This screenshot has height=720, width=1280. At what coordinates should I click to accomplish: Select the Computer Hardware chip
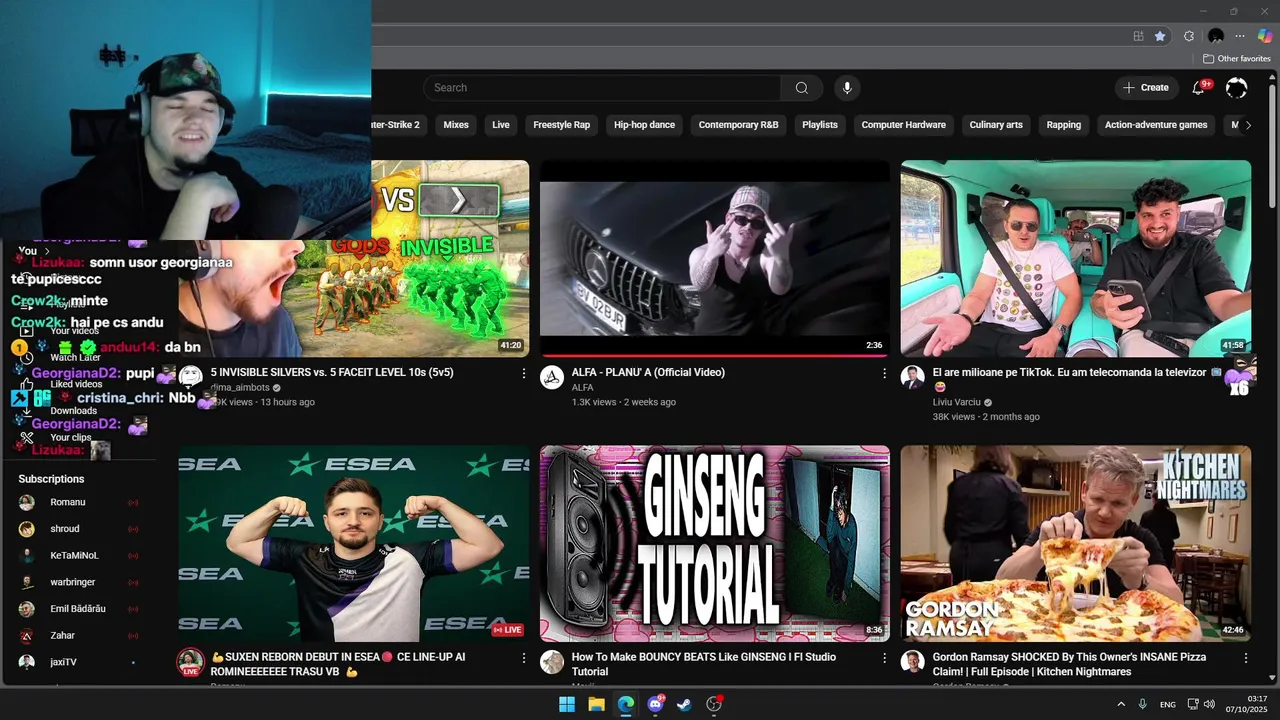tap(904, 125)
